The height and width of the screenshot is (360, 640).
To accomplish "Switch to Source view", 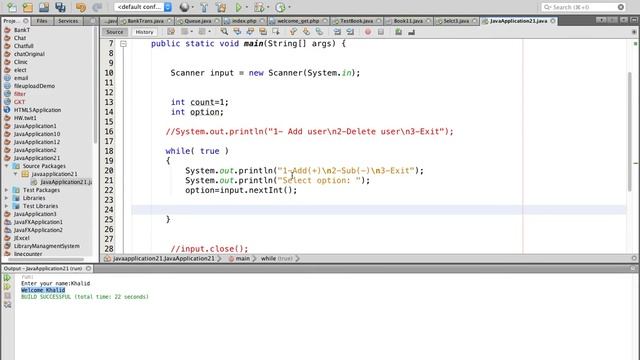I will pyautogui.click(x=115, y=32).
